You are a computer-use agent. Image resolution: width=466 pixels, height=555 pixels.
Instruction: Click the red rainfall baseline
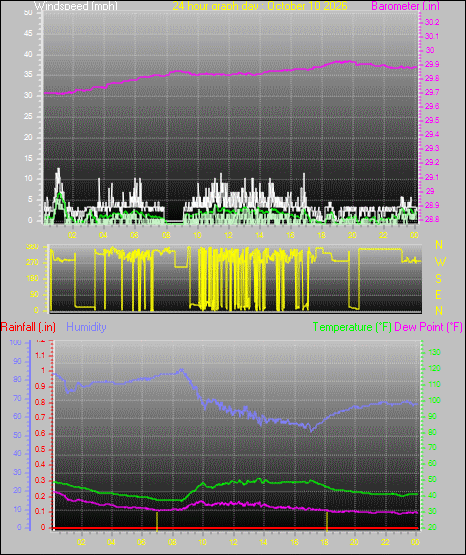tap(236, 528)
